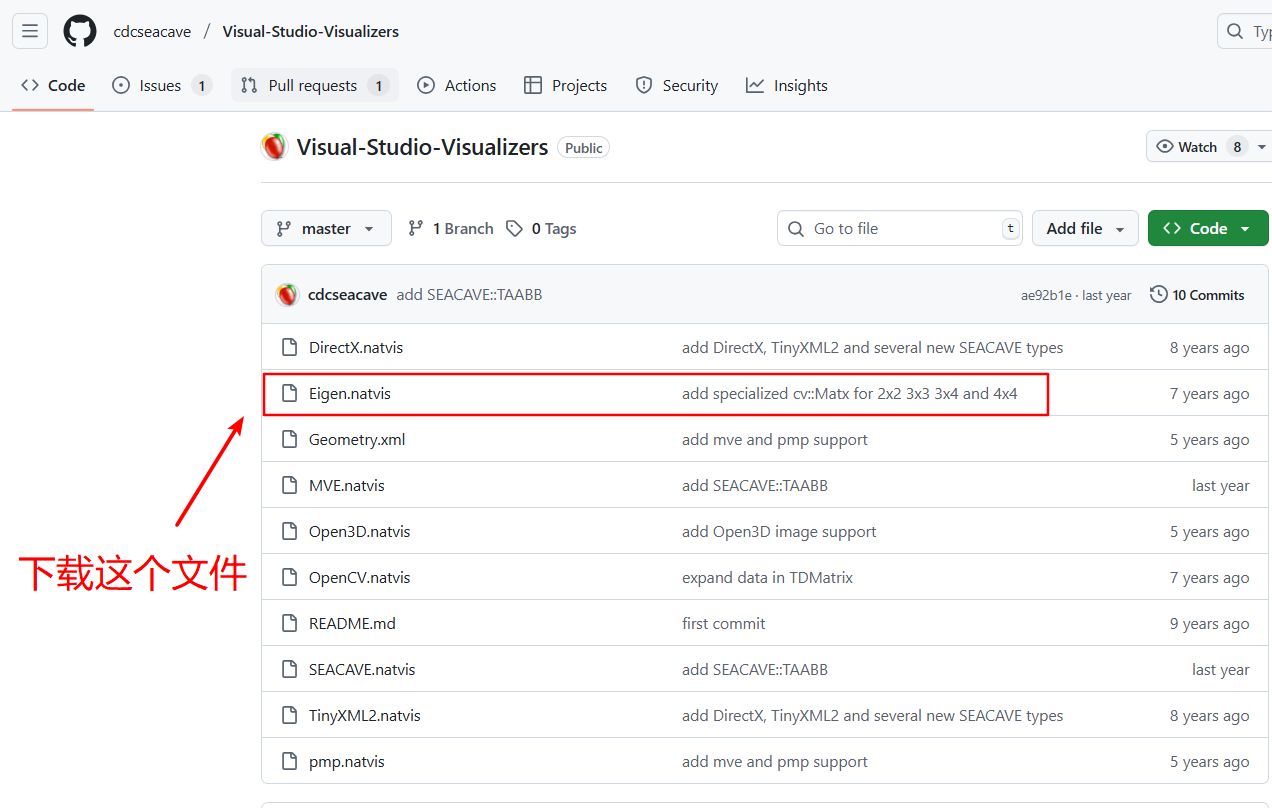Open the master branch selector dropdown

(x=326, y=229)
